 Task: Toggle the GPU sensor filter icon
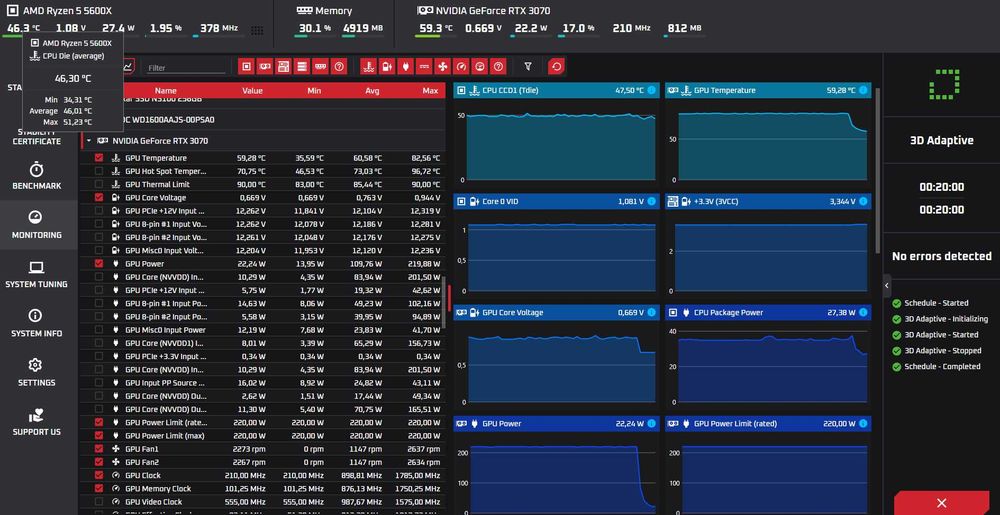pos(265,66)
